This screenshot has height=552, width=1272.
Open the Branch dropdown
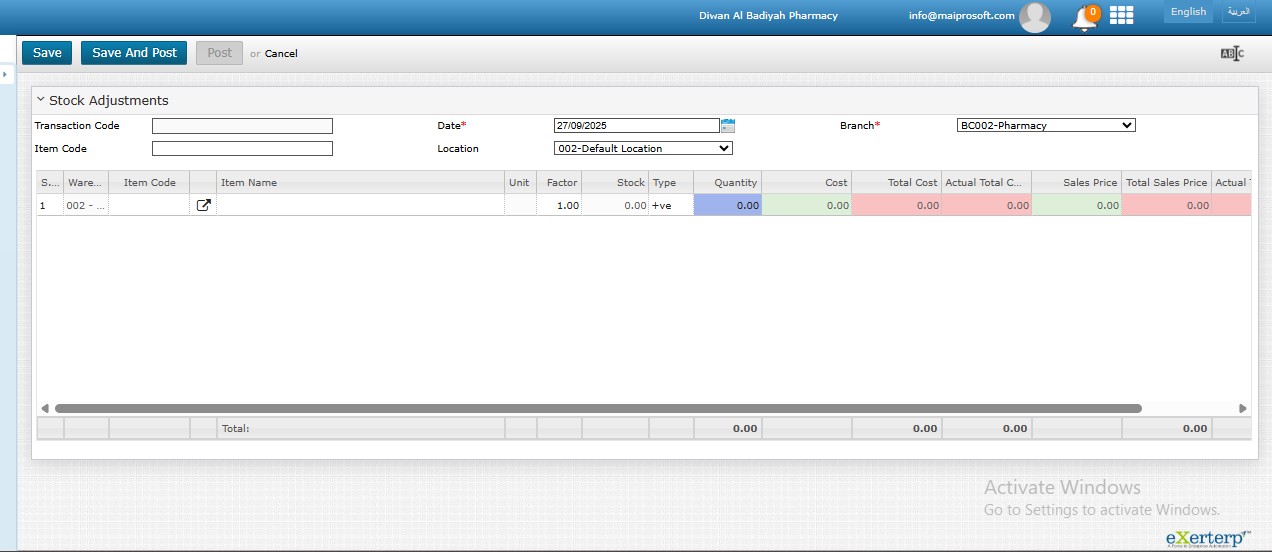click(1045, 126)
